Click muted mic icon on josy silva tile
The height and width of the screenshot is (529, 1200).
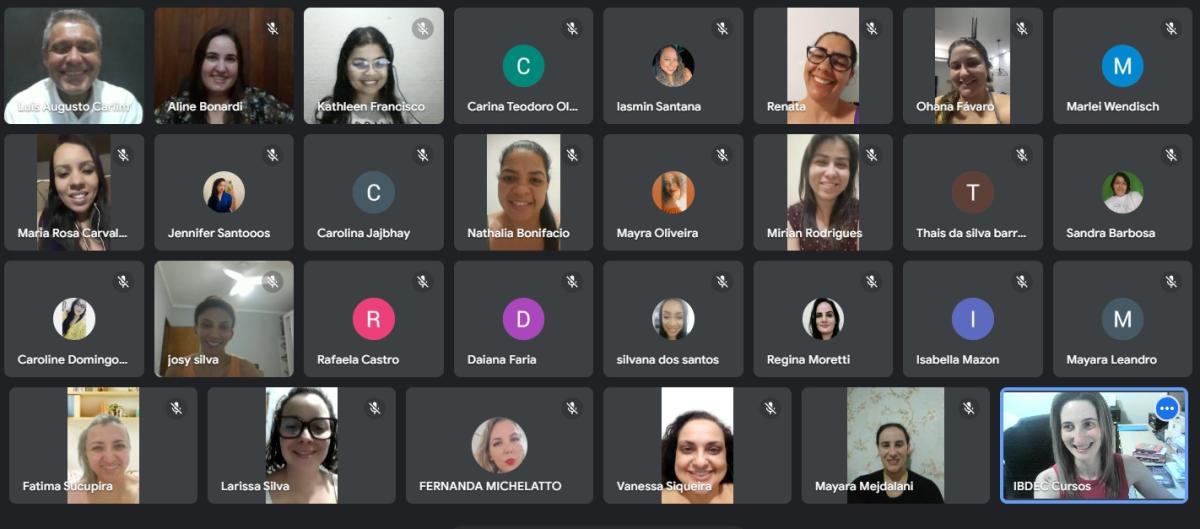[272, 282]
